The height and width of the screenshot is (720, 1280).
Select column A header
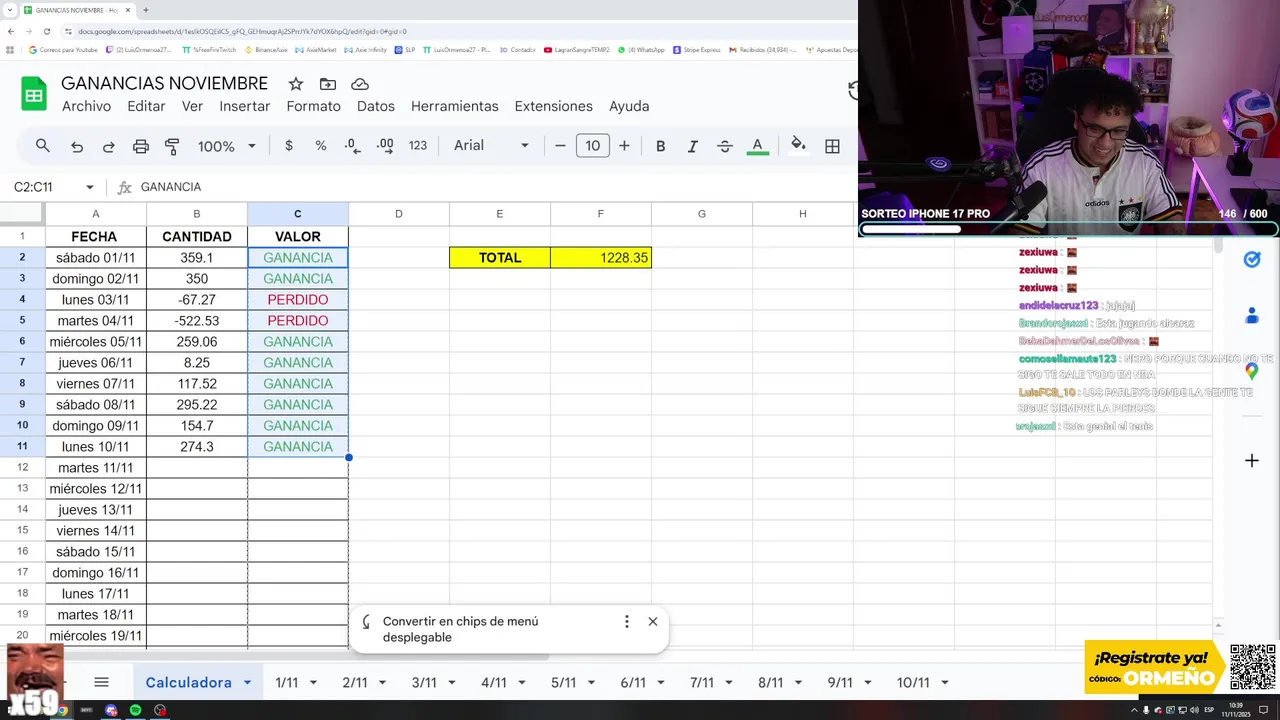pos(96,214)
